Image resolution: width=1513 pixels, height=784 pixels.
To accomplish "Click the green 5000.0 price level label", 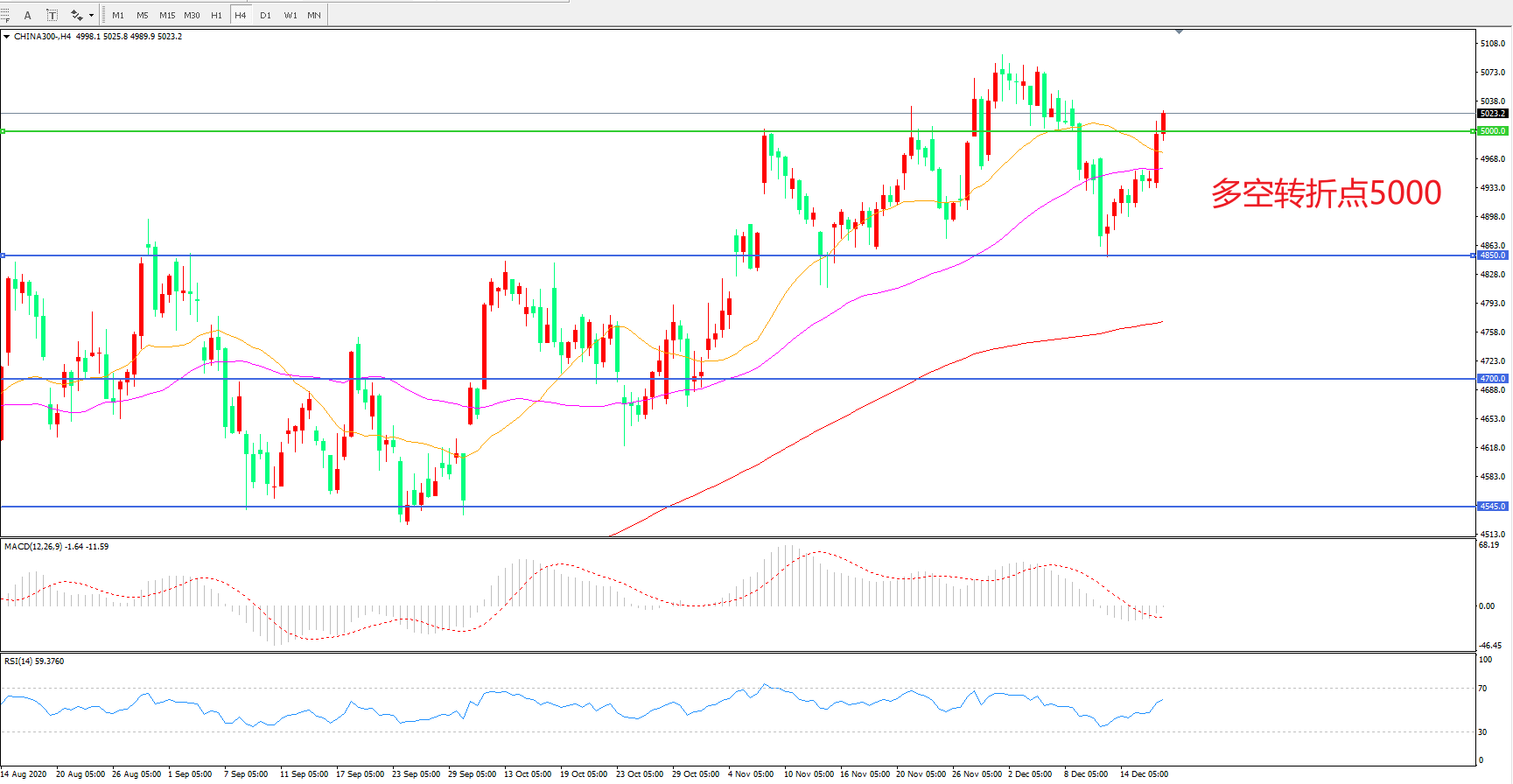I will point(1492,131).
